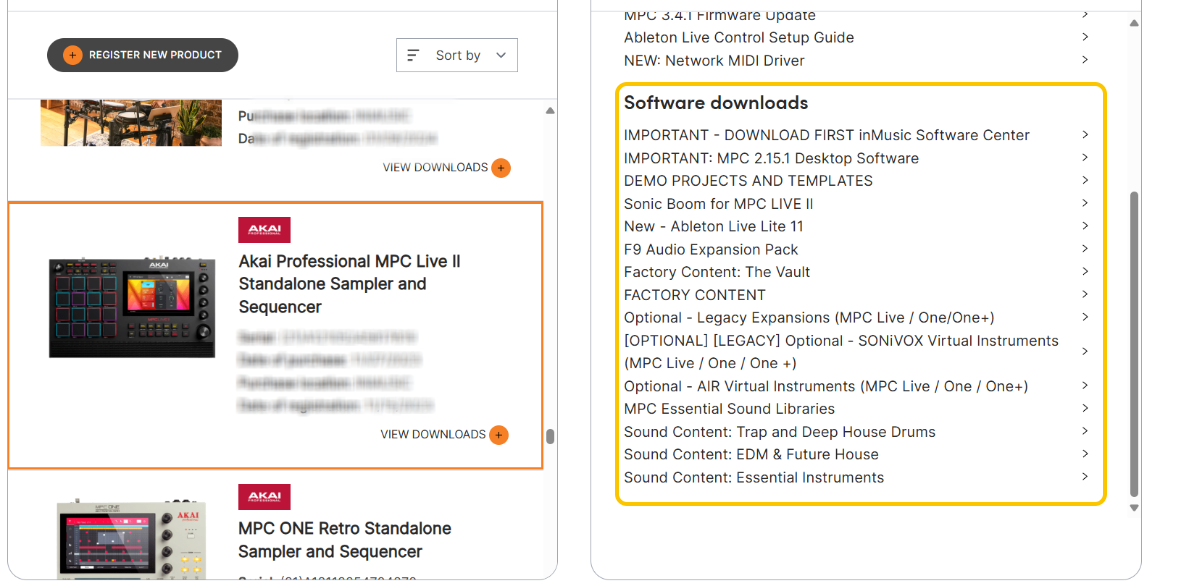Expand chevron for Ableton Live Control Setup Guide

click(x=1085, y=36)
